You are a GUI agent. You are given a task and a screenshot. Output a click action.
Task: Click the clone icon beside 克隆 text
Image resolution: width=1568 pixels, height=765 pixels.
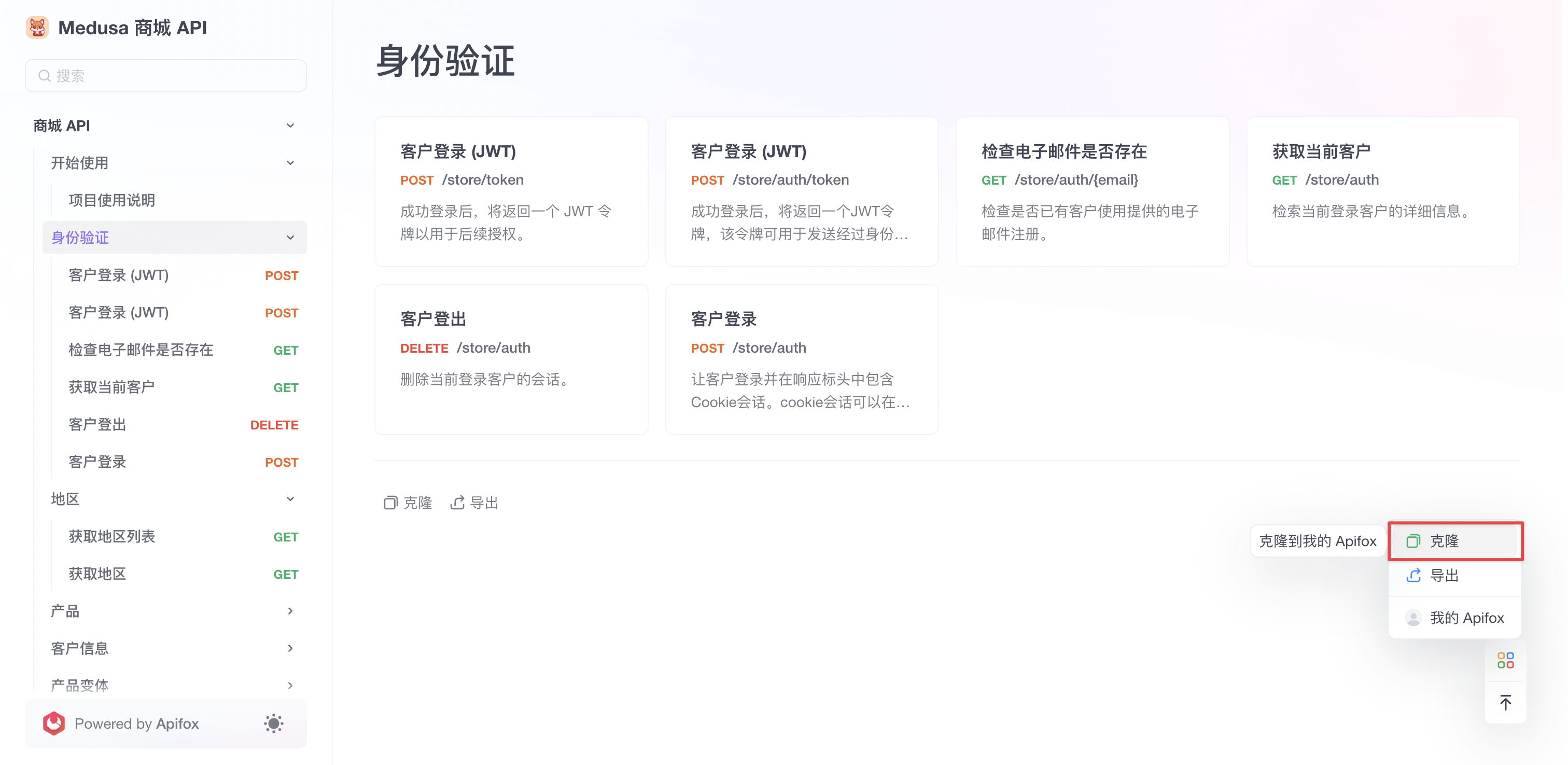point(391,503)
